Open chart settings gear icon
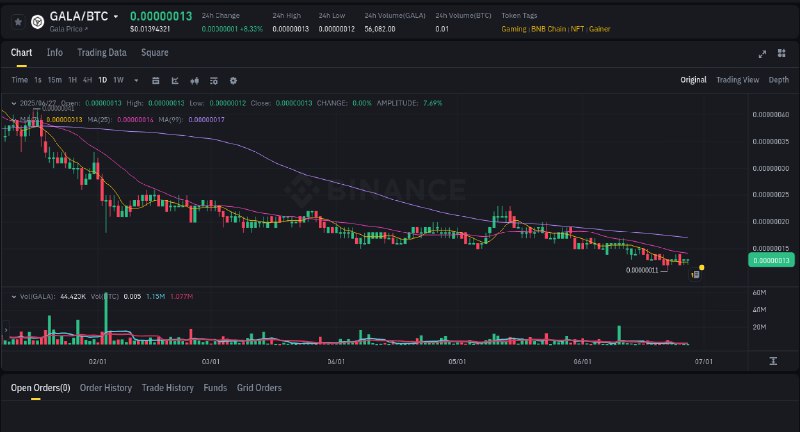This screenshot has width=800, height=432. tap(233, 81)
